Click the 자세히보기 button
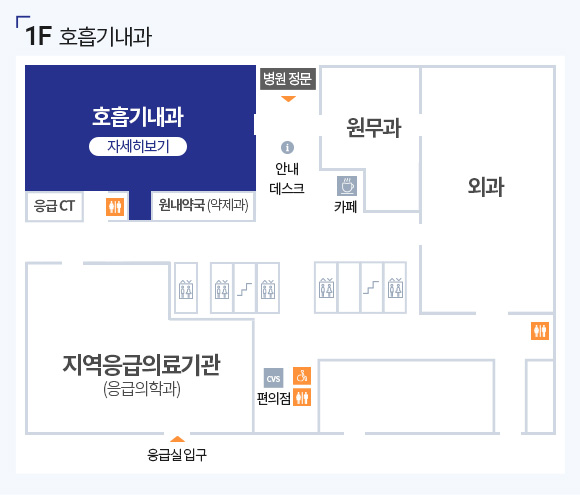This screenshot has width=580, height=495. tap(138, 147)
